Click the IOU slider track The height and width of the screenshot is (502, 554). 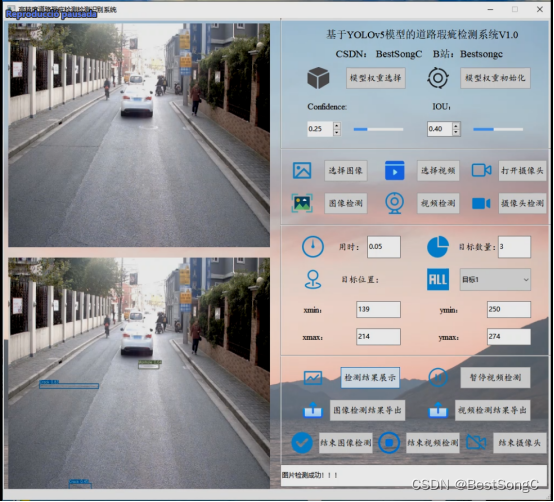point(498,129)
